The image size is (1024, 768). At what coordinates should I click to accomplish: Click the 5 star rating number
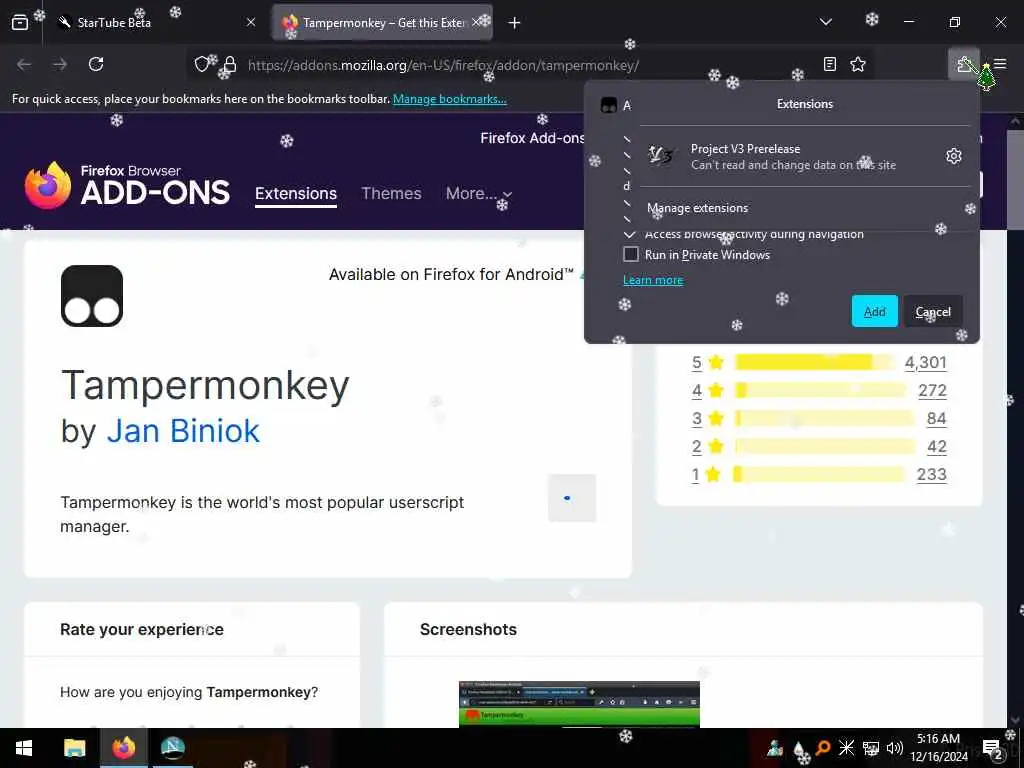(697, 362)
